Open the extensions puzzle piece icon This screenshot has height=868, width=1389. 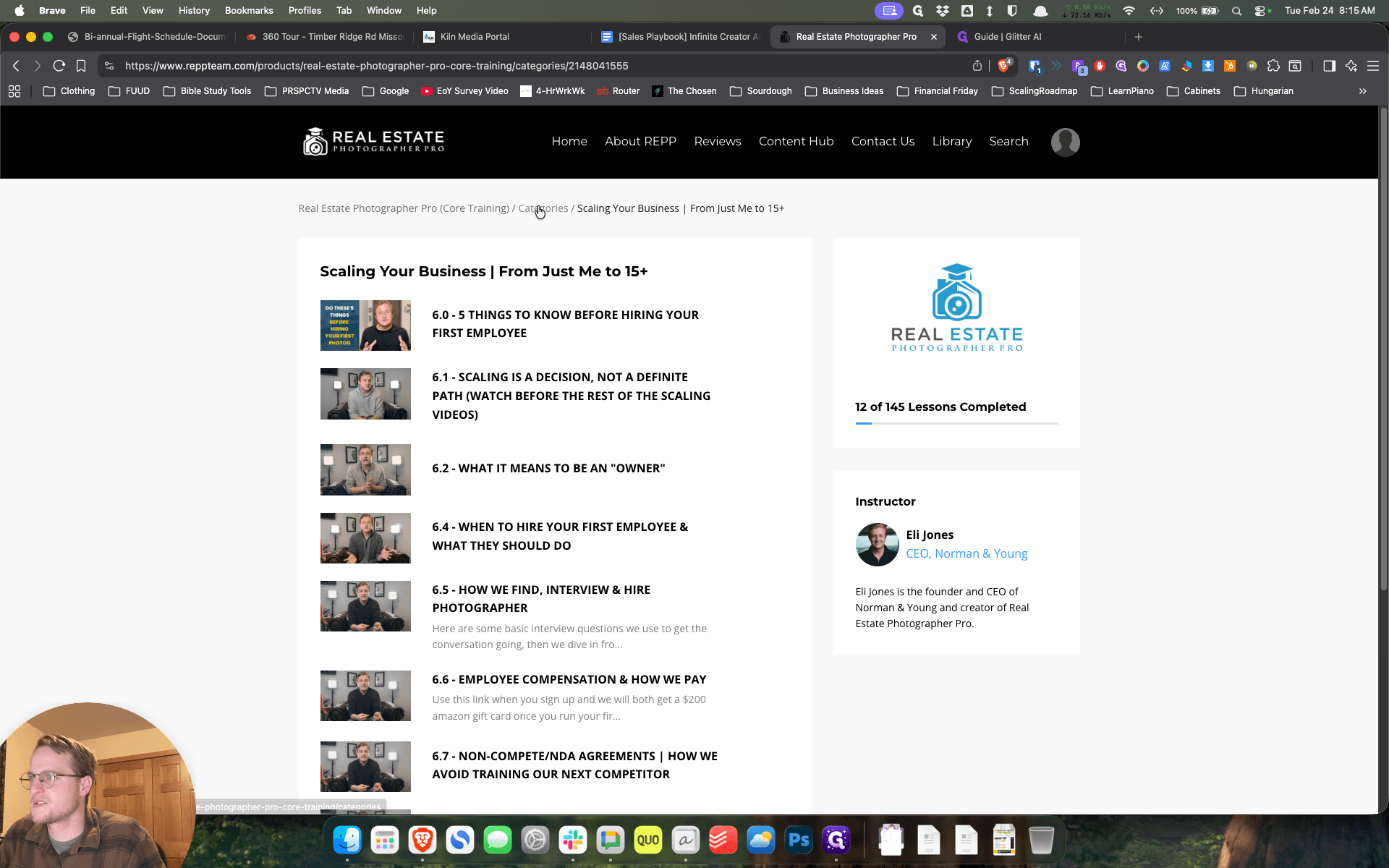1273,66
